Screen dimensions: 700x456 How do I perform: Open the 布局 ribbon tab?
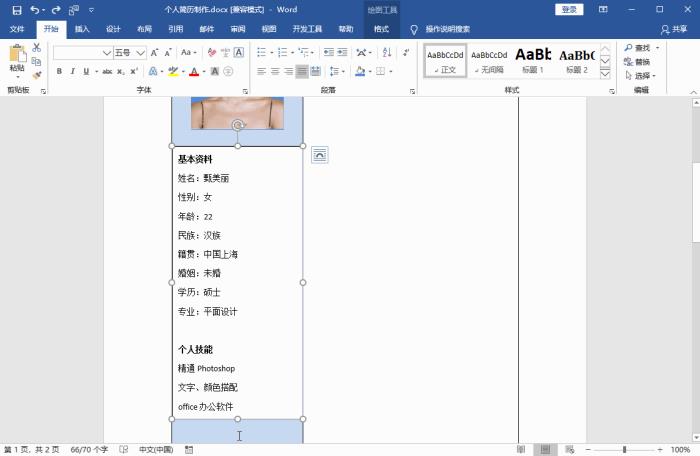tap(144, 30)
